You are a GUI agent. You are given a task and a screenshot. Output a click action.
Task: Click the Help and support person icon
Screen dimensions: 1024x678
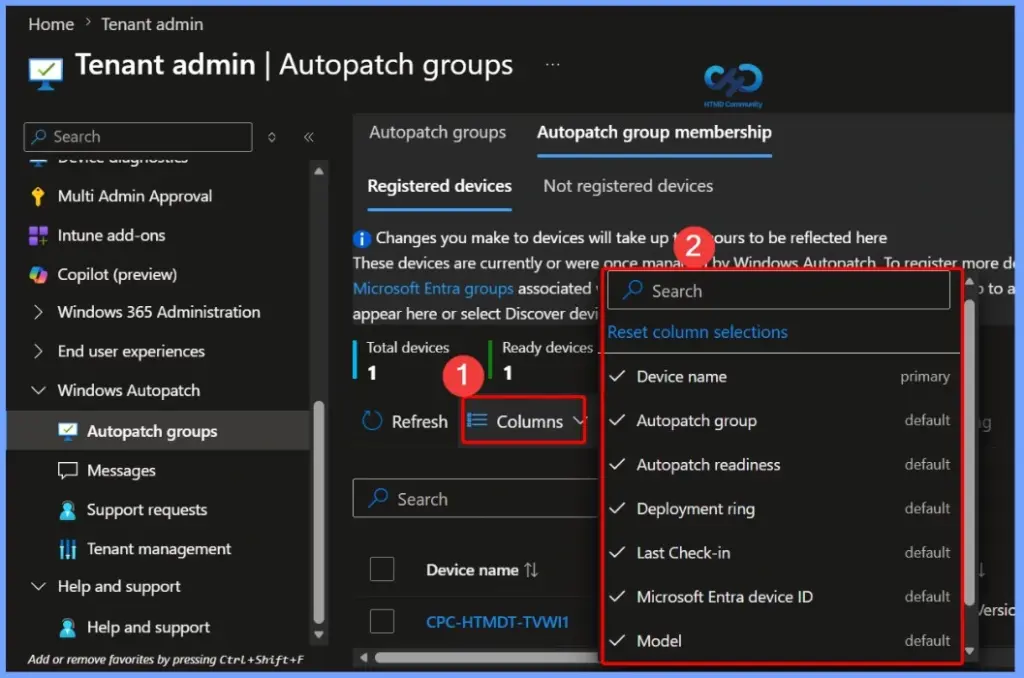tap(67, 628)
